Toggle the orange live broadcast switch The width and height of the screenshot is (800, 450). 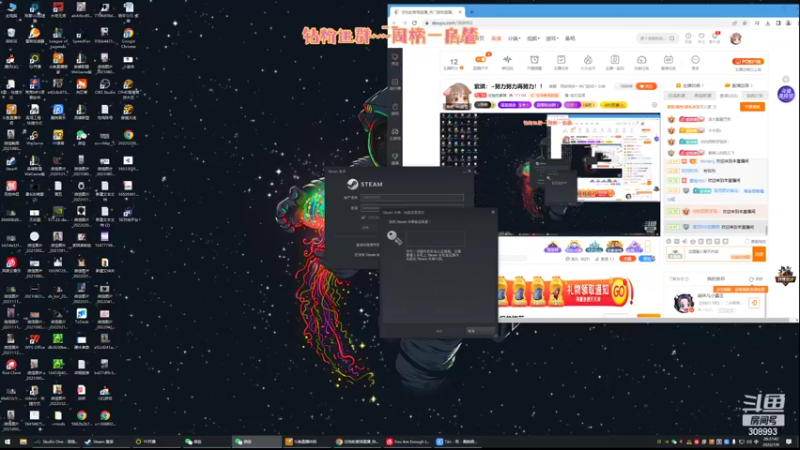(x=481, y=60)
